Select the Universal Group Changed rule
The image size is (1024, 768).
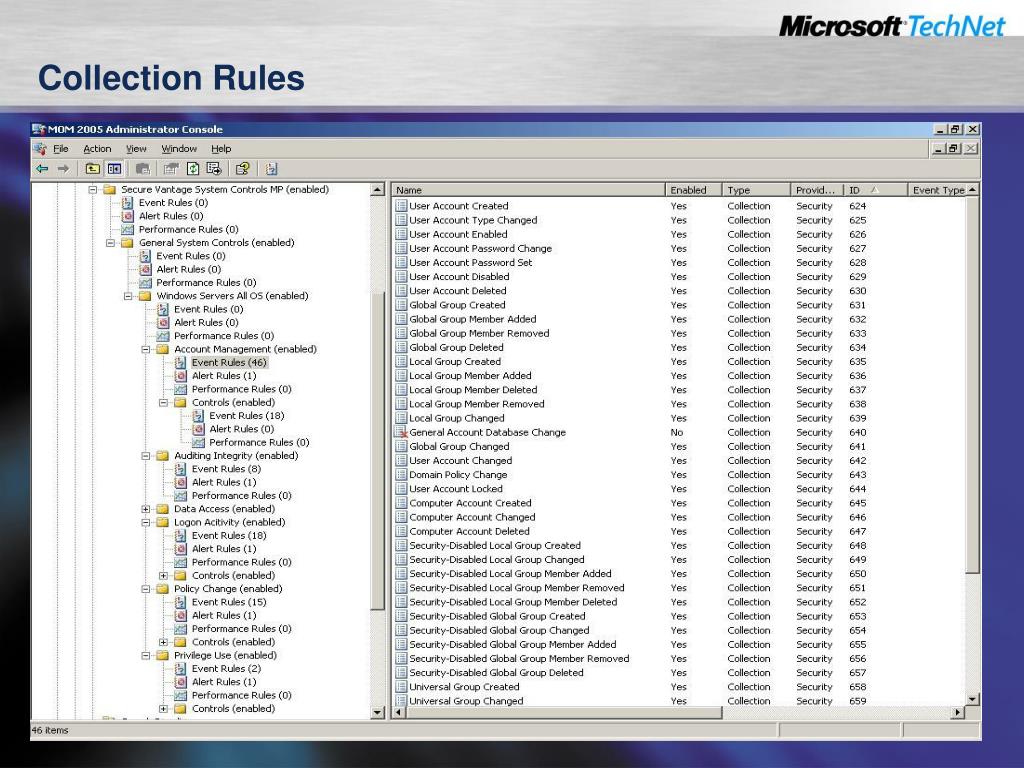pos(466,701)
